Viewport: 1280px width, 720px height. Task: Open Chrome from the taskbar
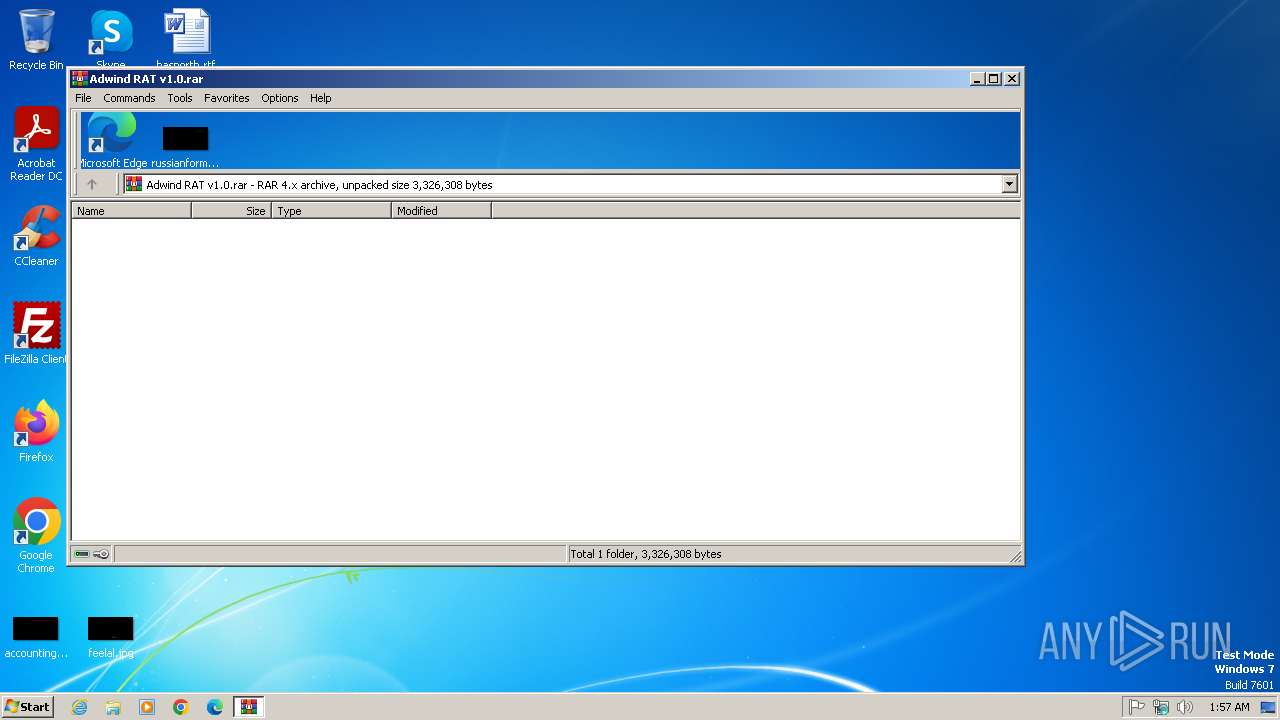click(181, 707)
